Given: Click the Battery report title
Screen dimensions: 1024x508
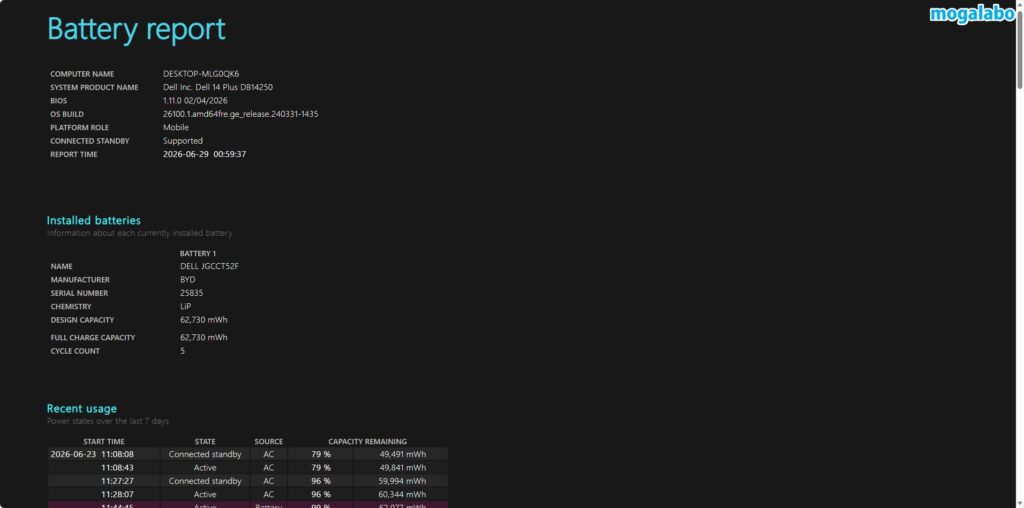Looking at the screenshot, I should [x=136, y=29].
